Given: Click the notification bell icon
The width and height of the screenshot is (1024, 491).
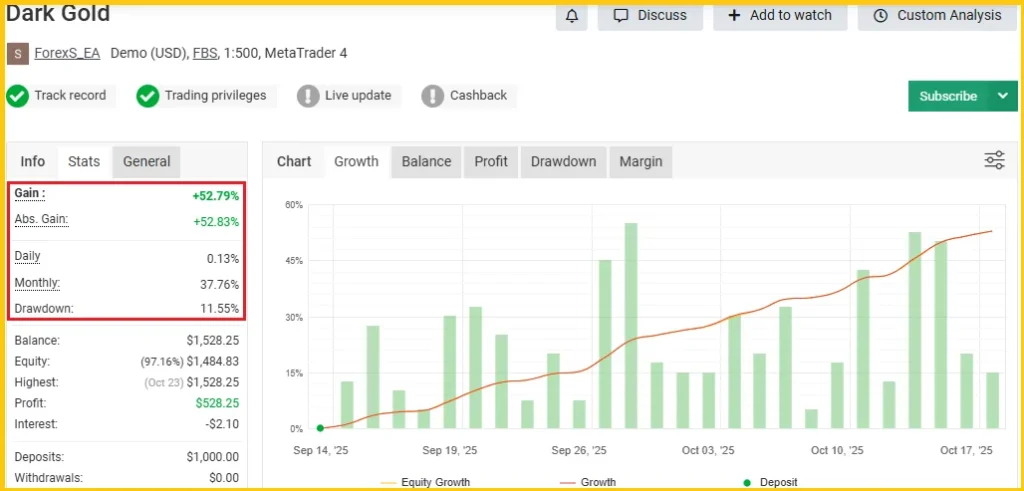Looking at the screenshot, I should [571, 16].
